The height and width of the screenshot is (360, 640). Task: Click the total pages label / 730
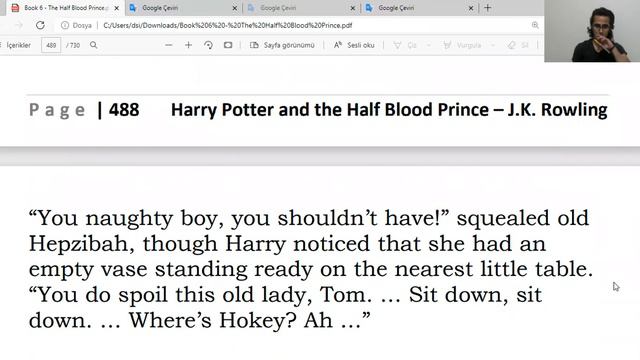(x=73, y=45)
